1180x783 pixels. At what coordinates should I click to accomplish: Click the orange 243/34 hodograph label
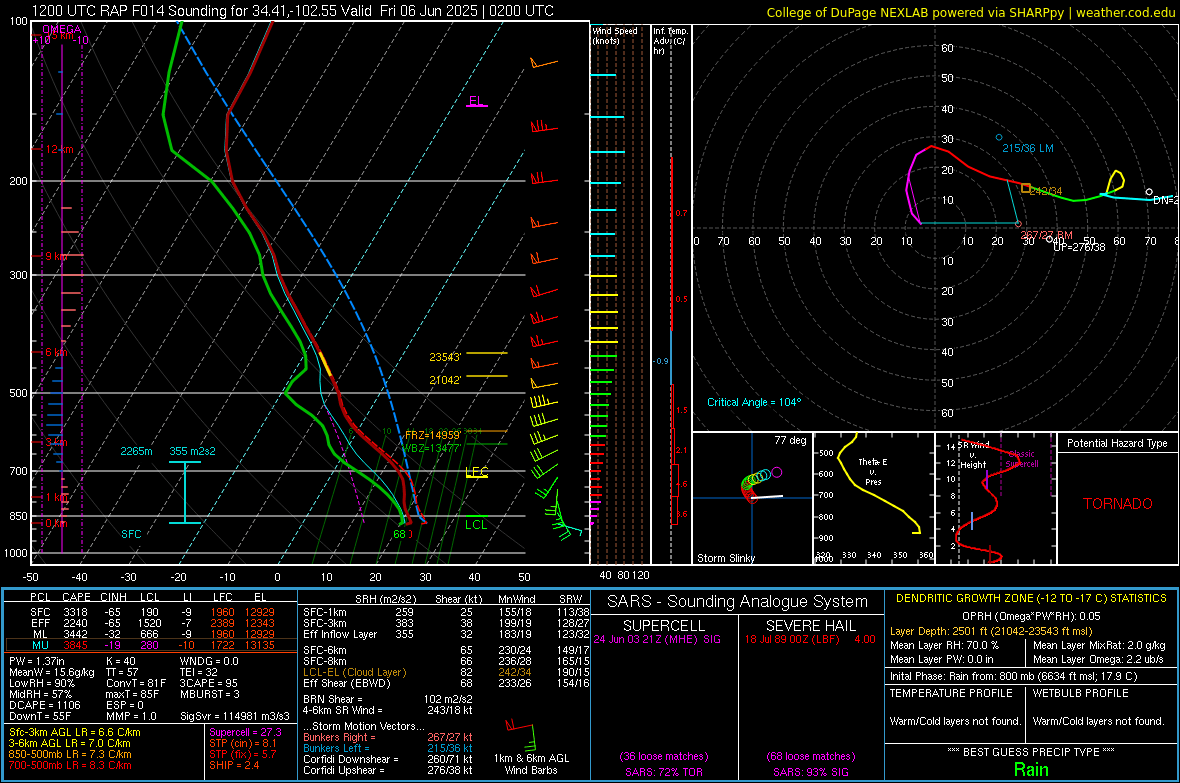coord(1045,191)
